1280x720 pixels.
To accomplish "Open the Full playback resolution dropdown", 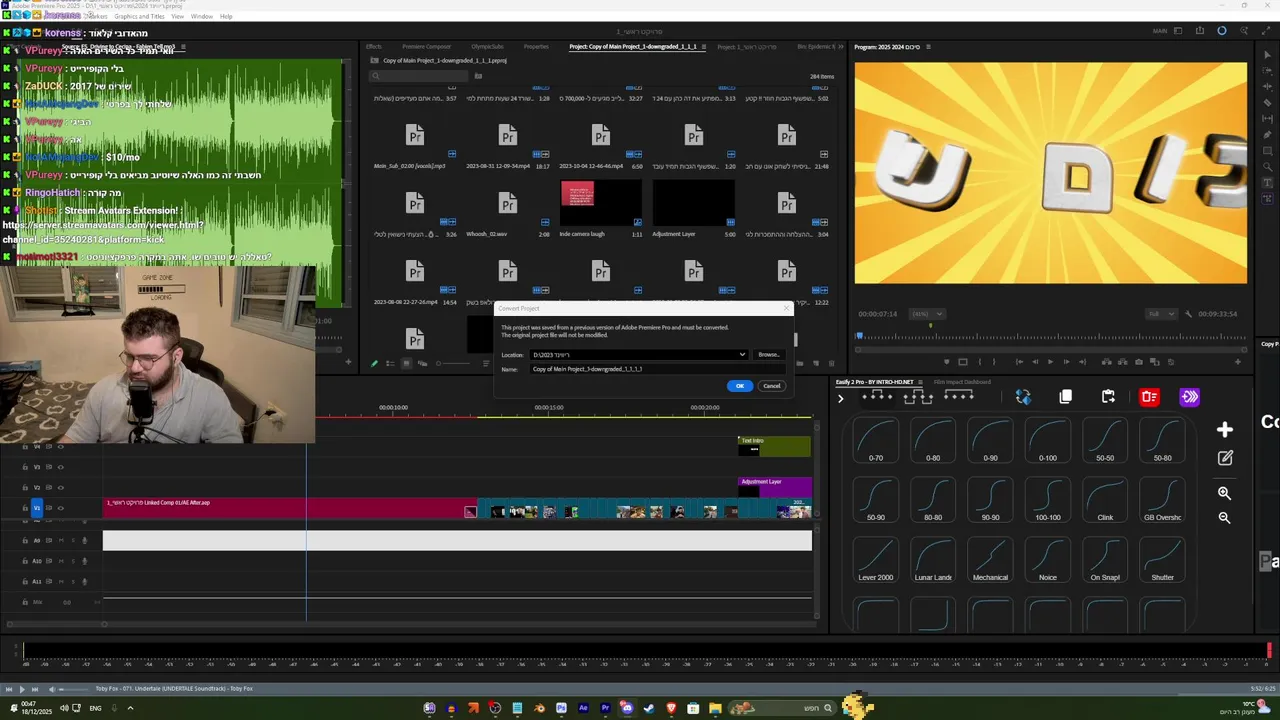I will [x=1162, y=314].
